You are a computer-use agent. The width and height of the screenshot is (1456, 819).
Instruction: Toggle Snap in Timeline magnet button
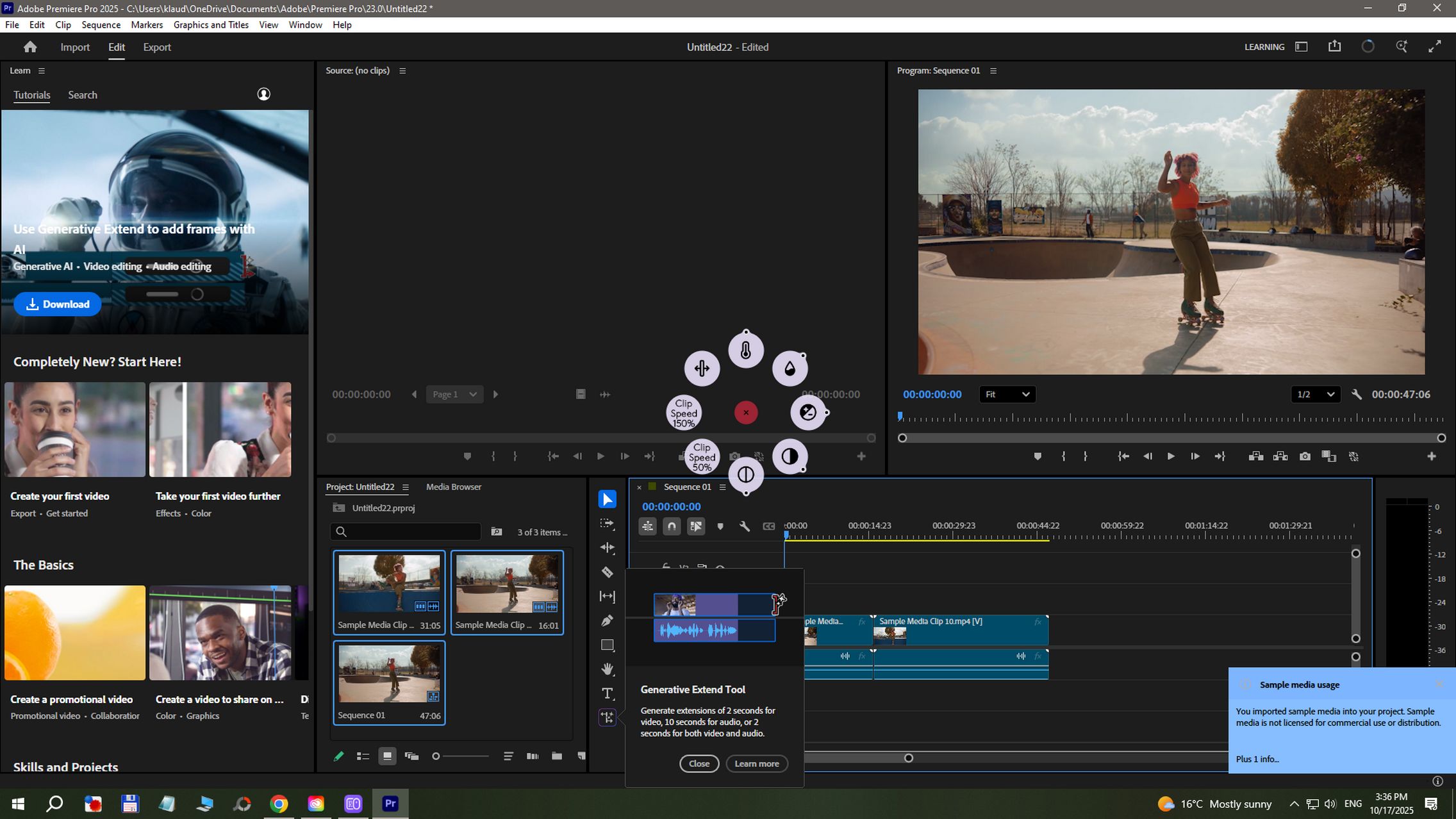point(672,526)
